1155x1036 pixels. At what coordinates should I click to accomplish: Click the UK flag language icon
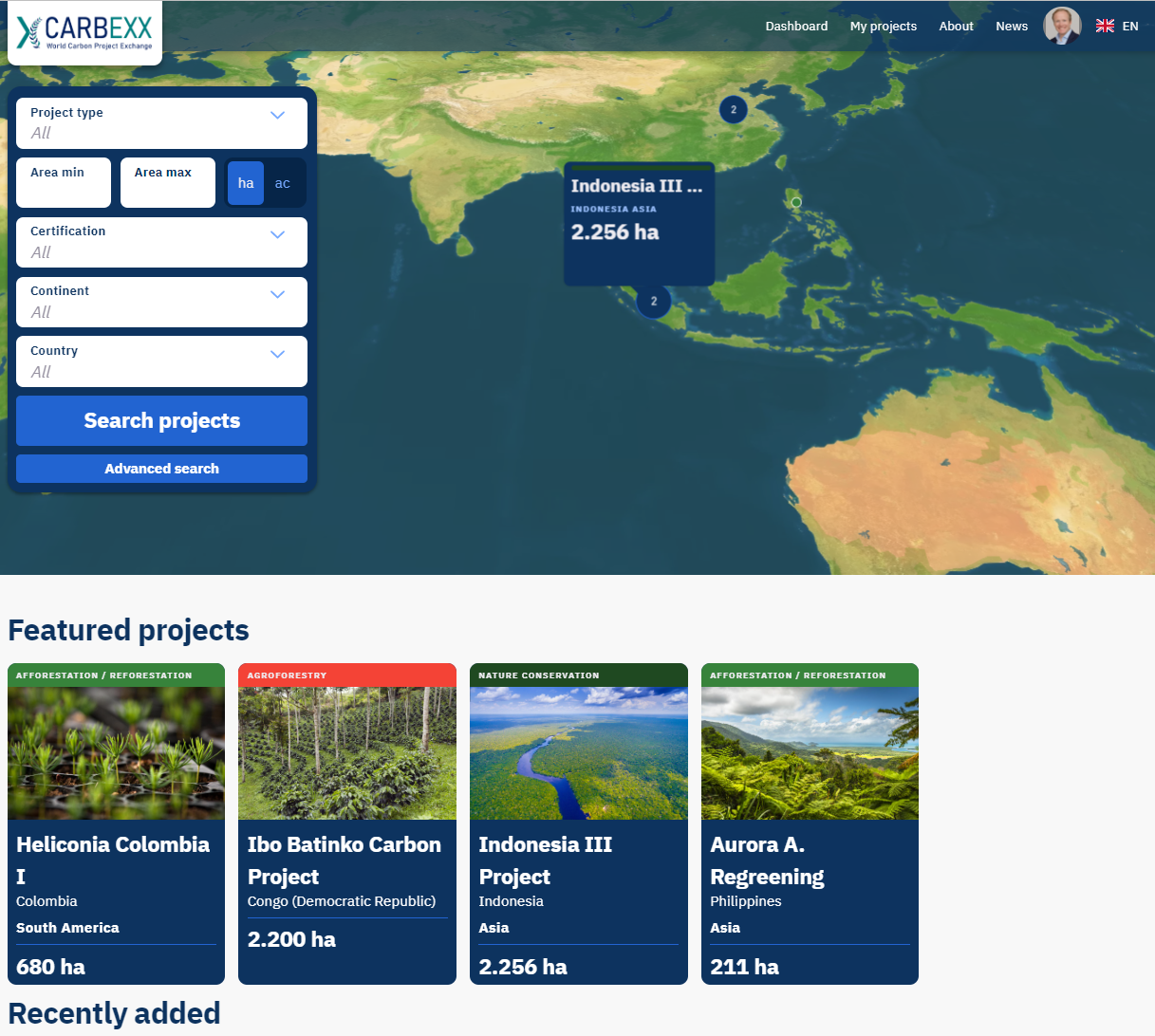click(x=1105, y=26)
